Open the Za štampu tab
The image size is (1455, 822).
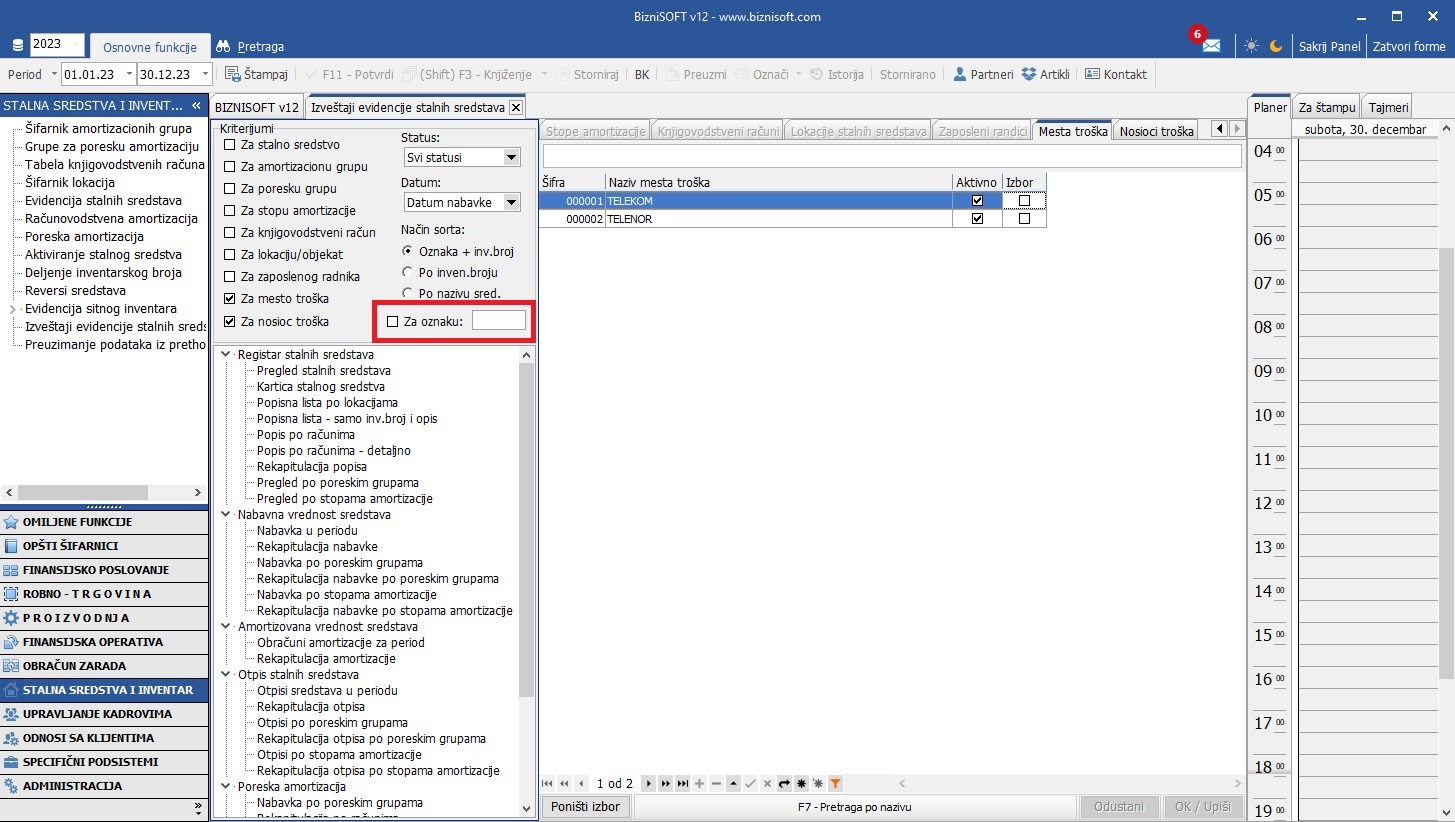[1326, 107]
